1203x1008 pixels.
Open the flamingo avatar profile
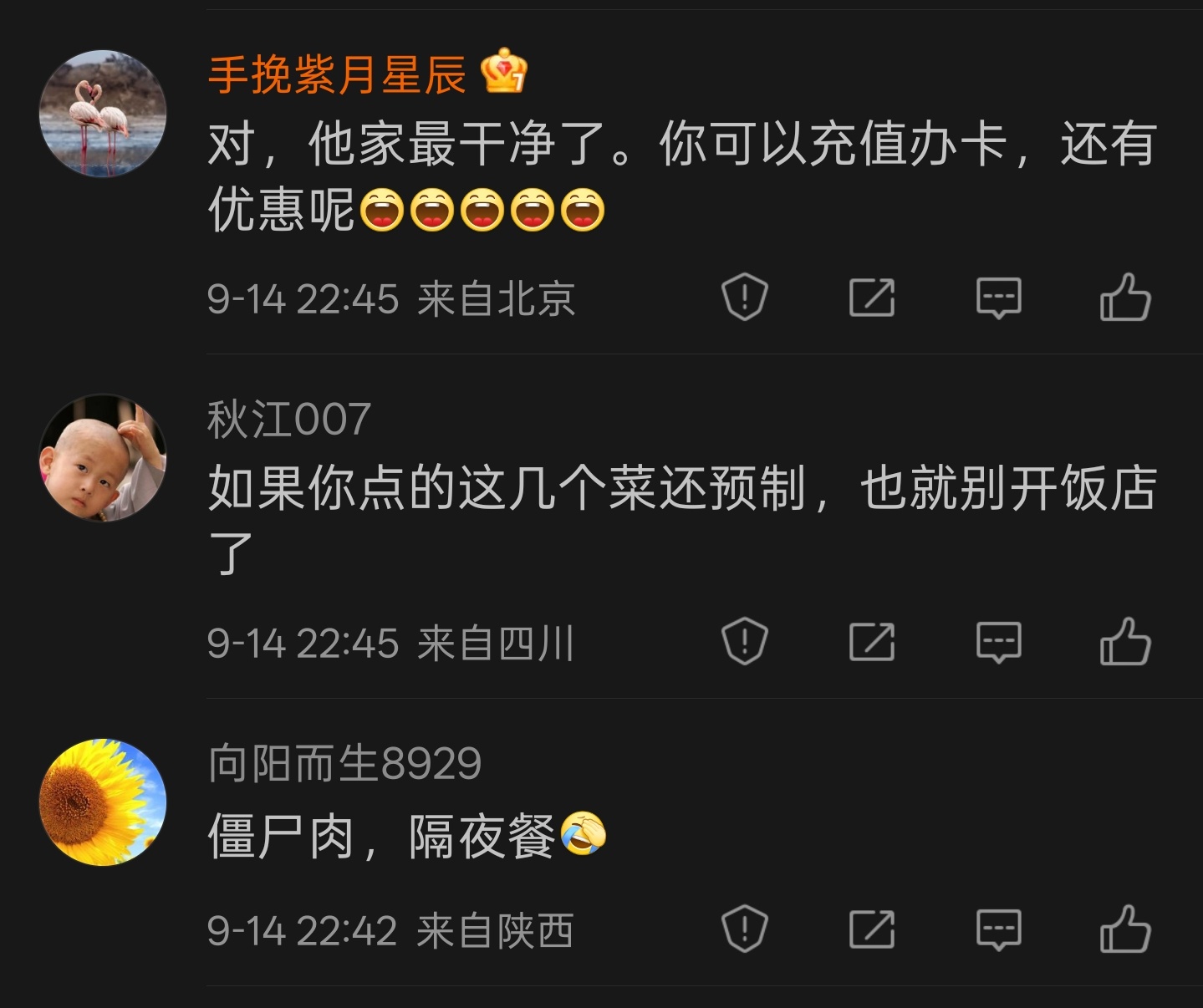103,114
